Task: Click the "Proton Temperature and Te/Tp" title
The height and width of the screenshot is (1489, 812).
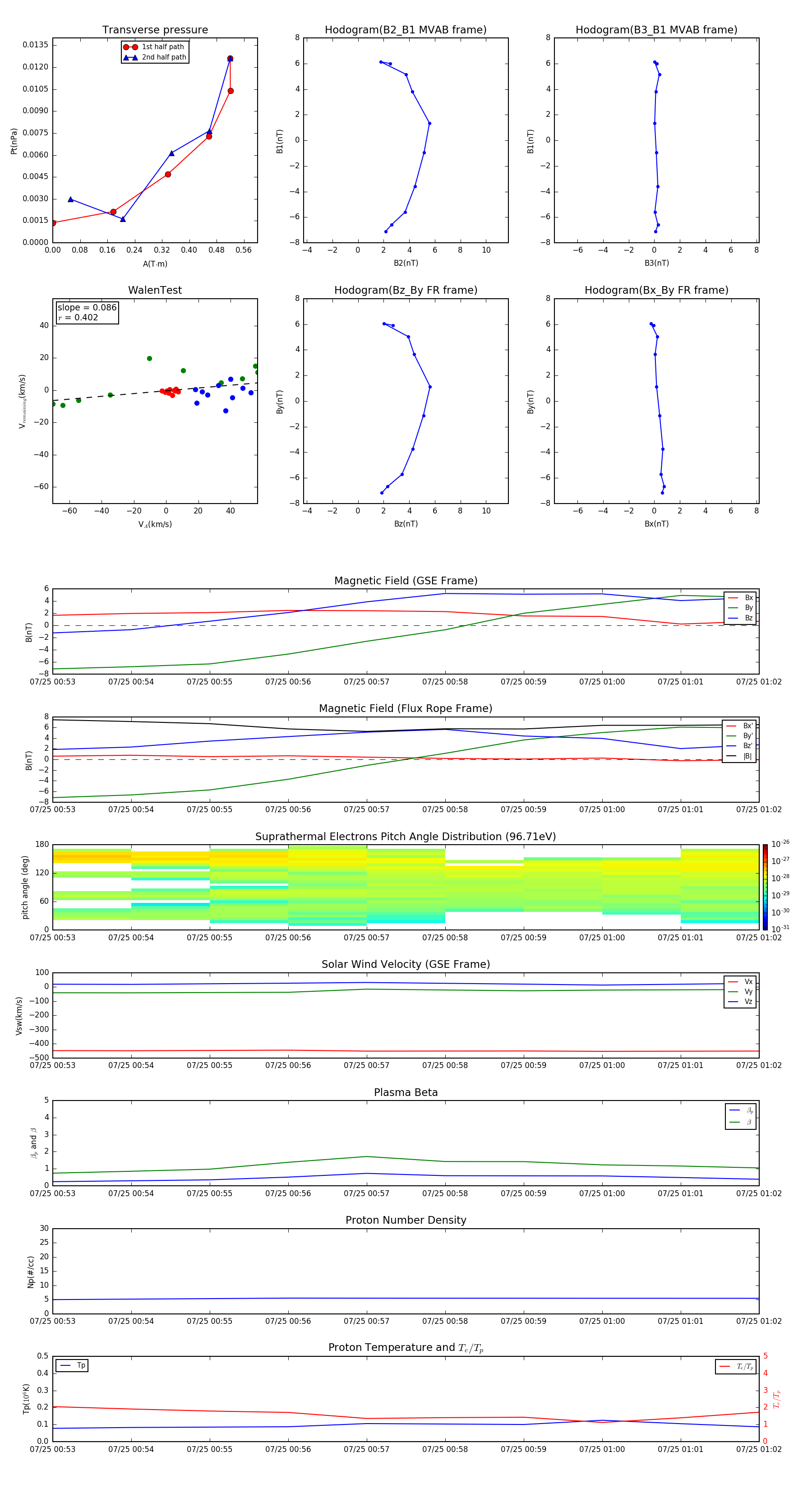Action: 406,1348
